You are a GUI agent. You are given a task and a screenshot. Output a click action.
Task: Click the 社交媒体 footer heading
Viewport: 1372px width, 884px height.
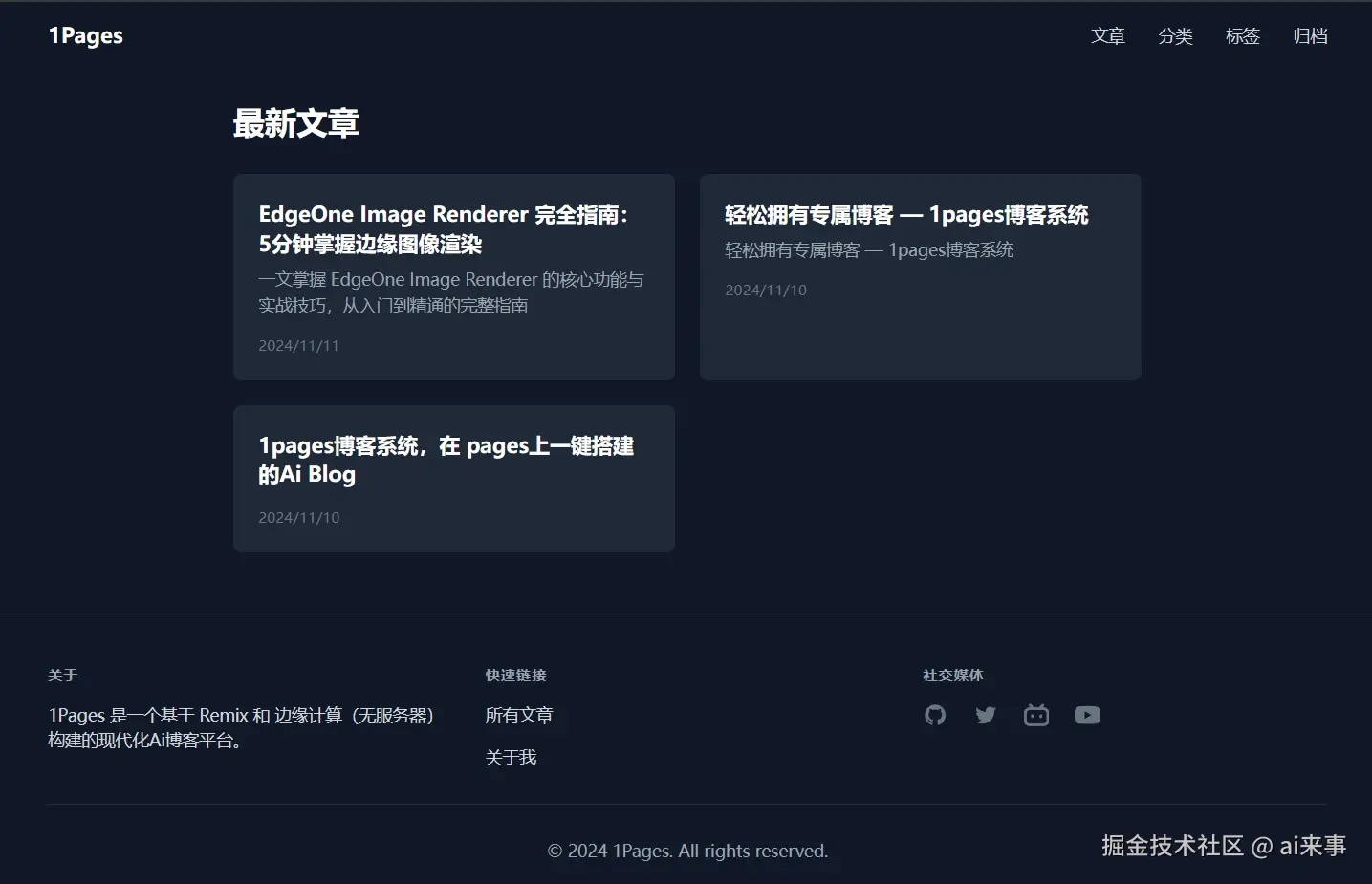[x=953, y=676]
